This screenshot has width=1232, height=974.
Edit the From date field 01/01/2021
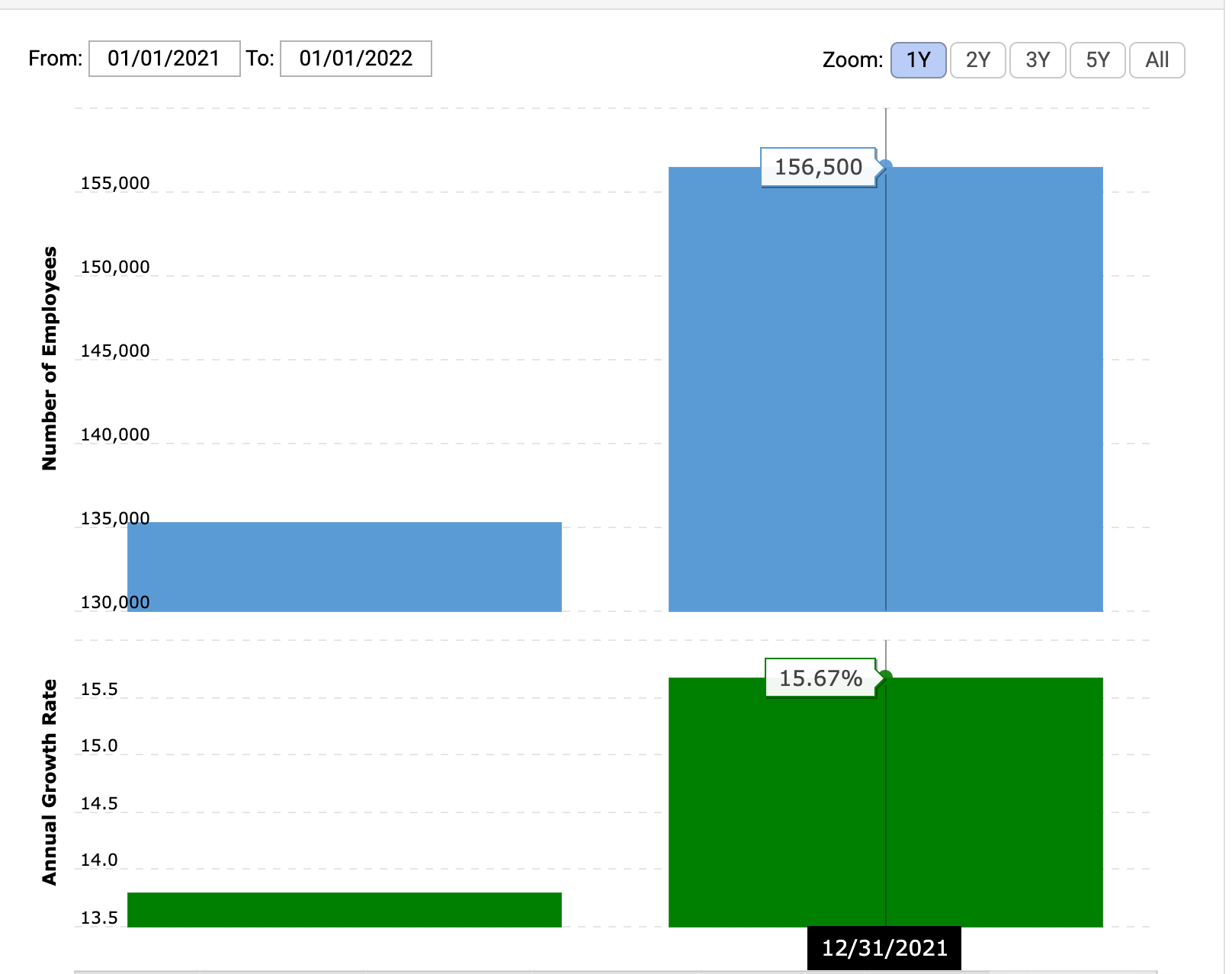(x=165, y=59)
